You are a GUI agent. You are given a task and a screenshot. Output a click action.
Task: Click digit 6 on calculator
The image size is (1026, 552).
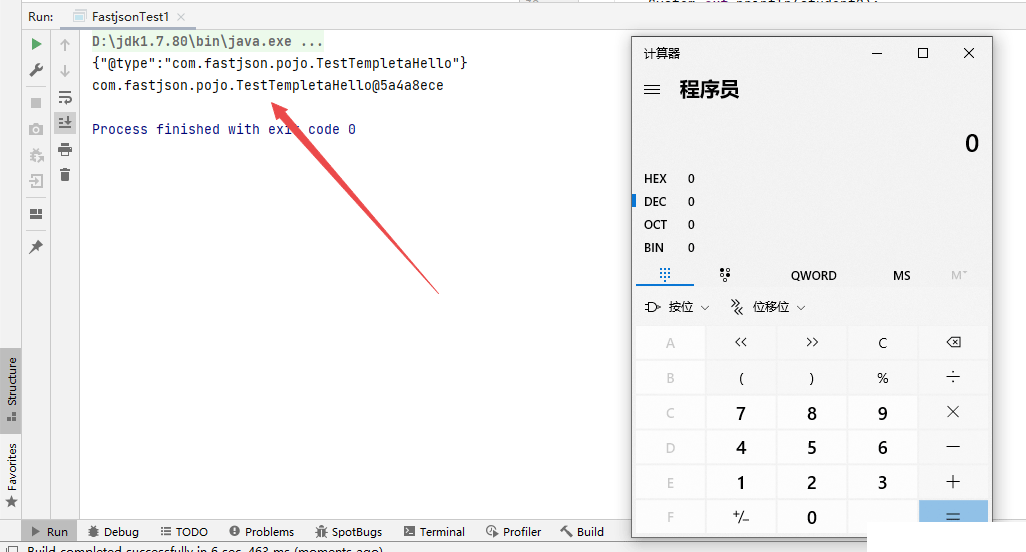(883, 447)
